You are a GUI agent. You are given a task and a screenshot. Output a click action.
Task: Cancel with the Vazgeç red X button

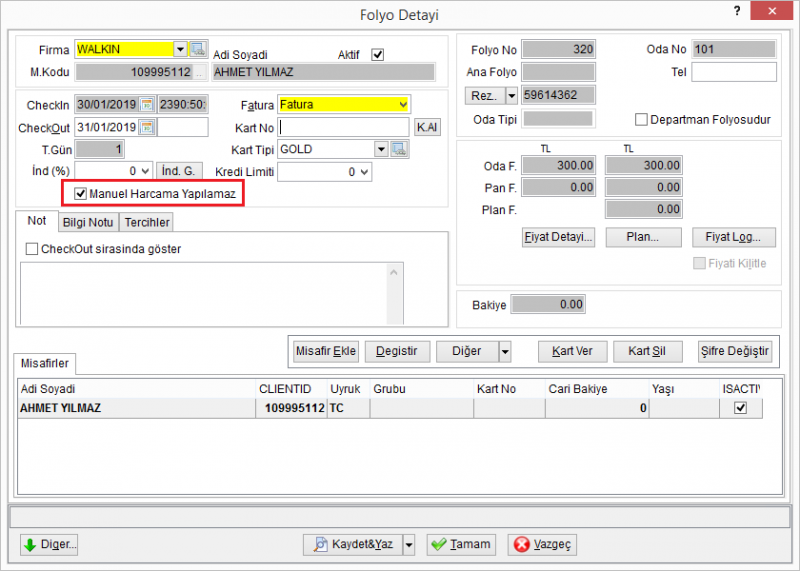[x=542, y=544]
